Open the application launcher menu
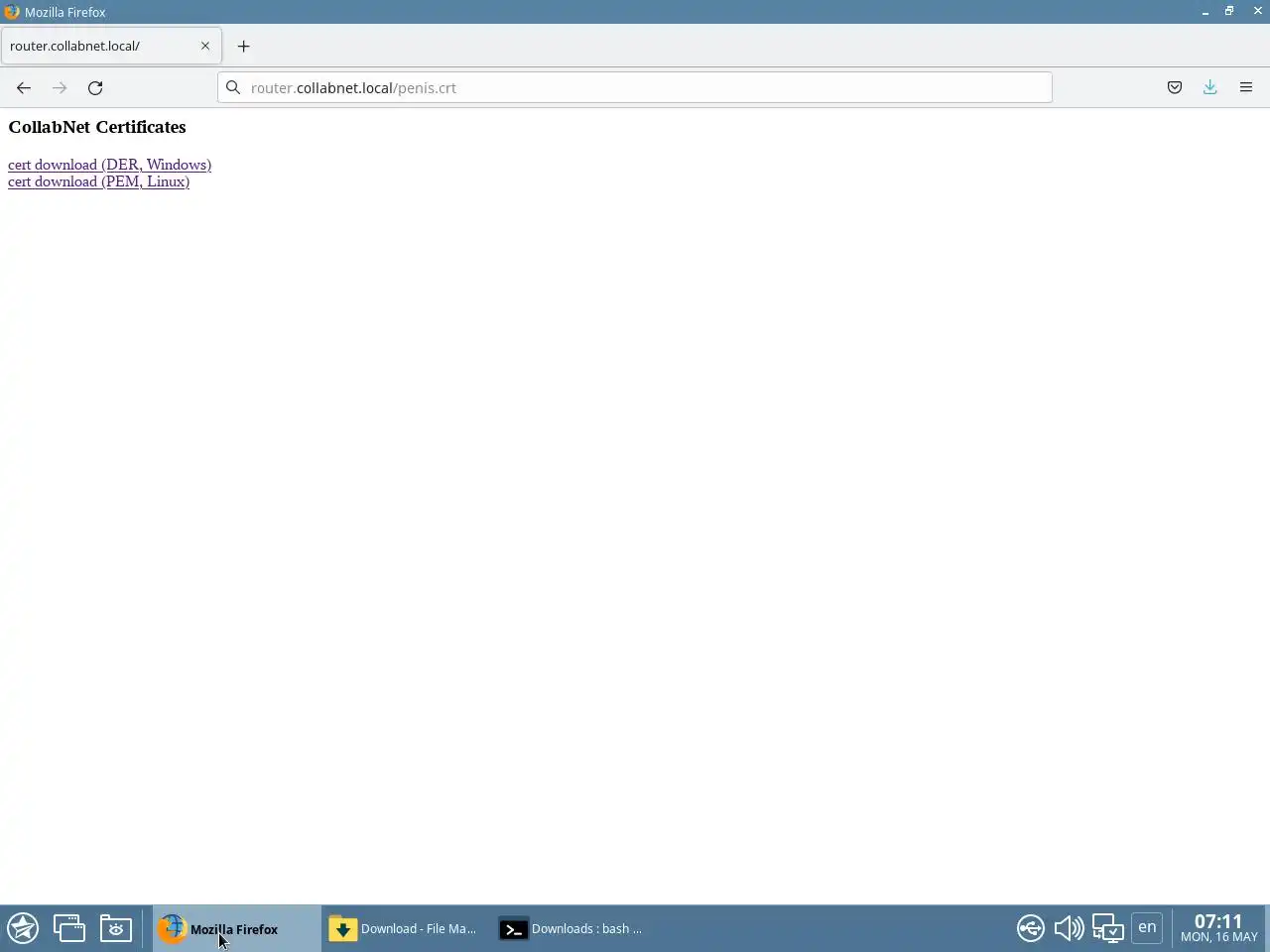This screenshot has height=952, width=1270. tap(23, 928)
